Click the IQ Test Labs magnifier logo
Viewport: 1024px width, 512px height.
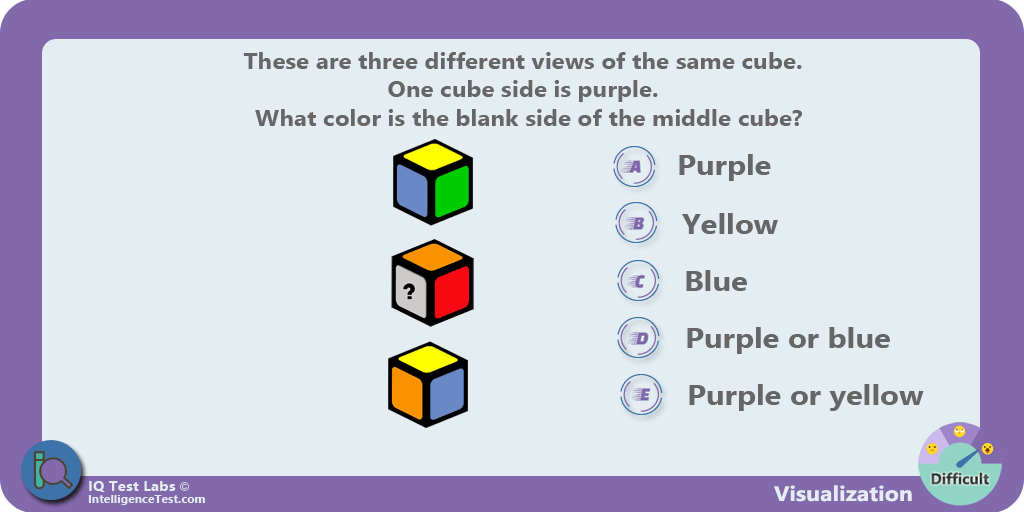pos(52,472)
